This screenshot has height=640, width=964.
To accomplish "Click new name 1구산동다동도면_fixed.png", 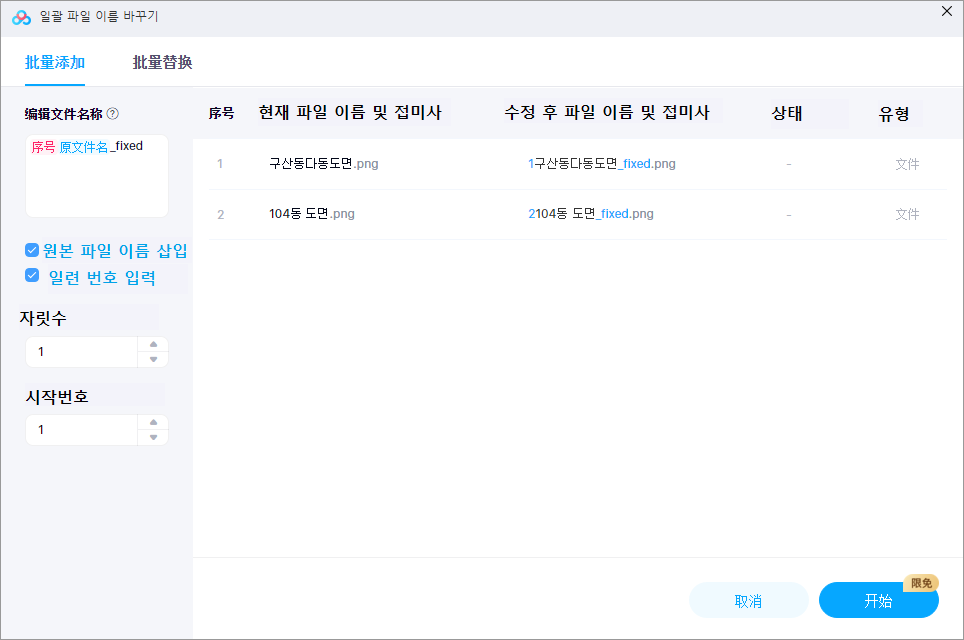I will coord(602,164).
